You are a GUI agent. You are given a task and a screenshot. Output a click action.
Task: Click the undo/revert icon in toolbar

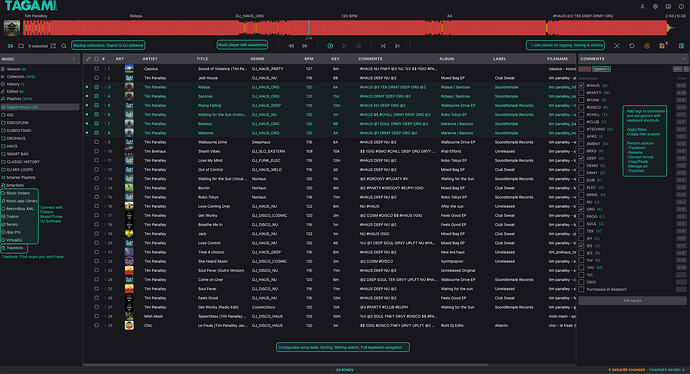(x=632, y=46)
